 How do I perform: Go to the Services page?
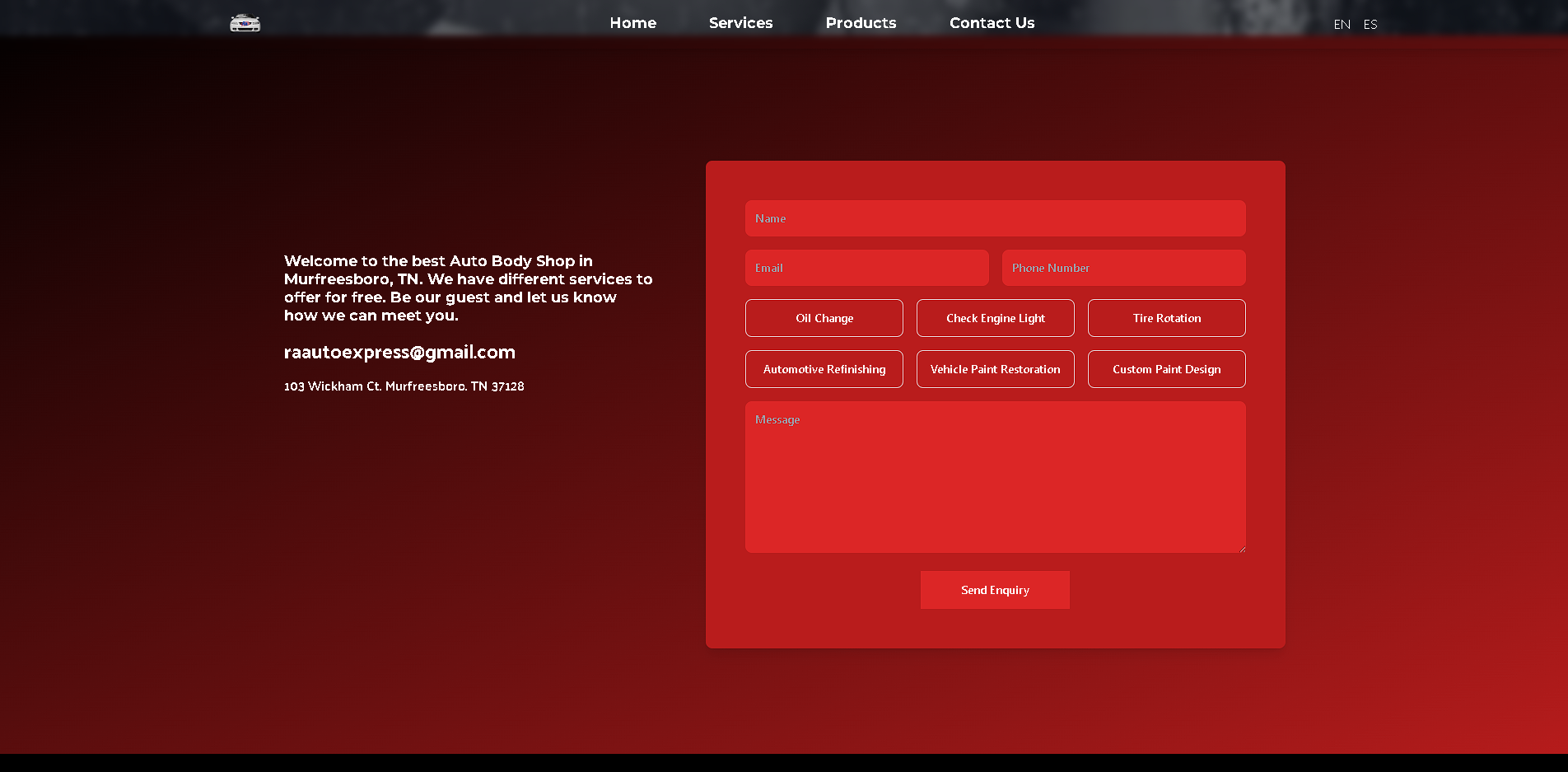tap(740, 23)
